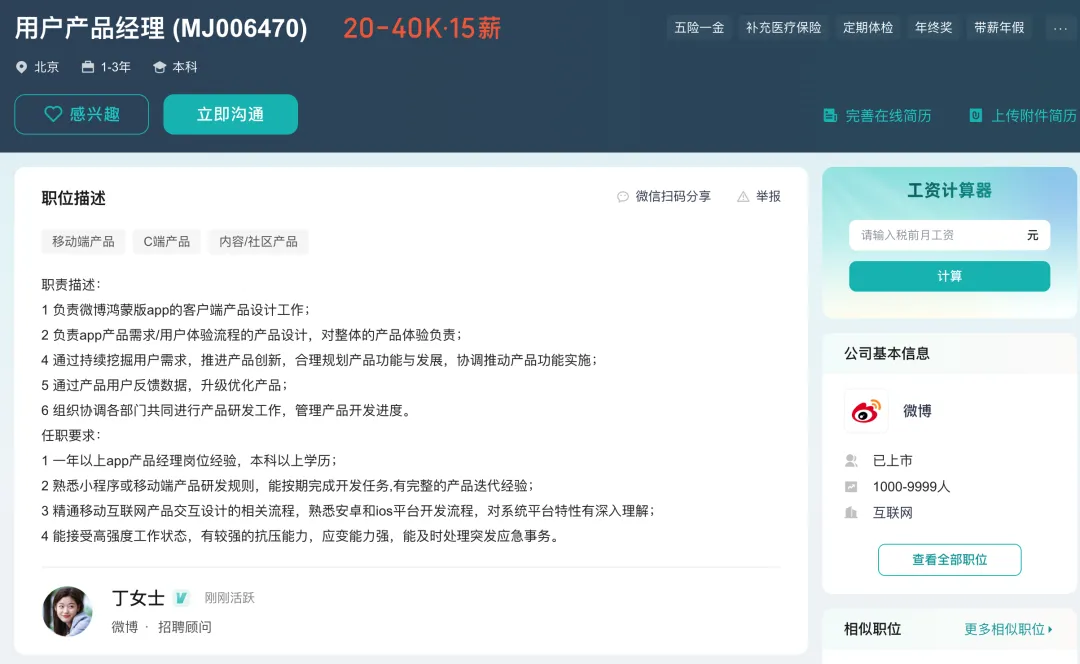Click the 1000-9999人 company size text
The image size is (1080, 664).
[x=911, y=487]
